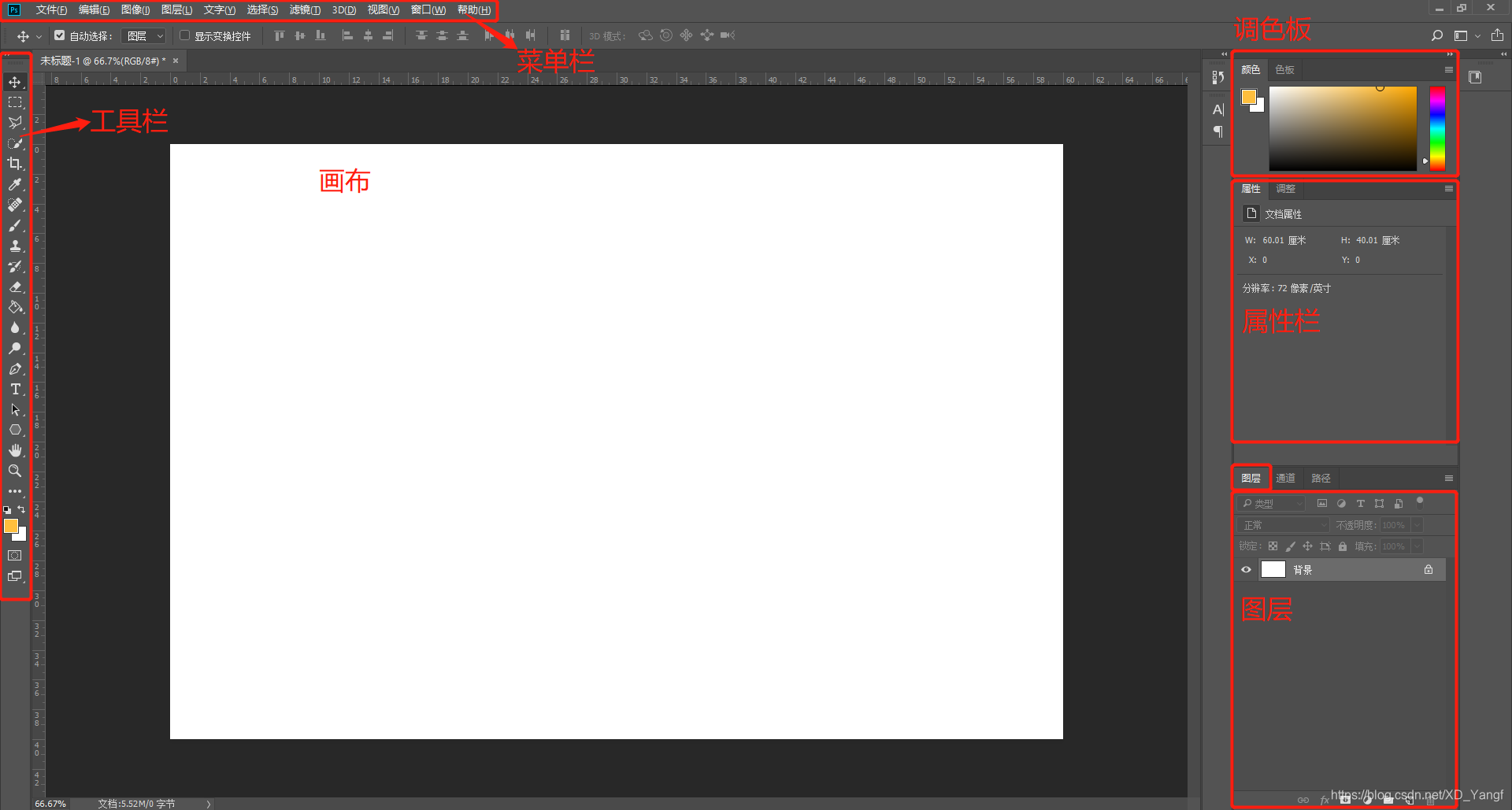Click the foreground color swatch in toolbox

click(x=11, y=526)
